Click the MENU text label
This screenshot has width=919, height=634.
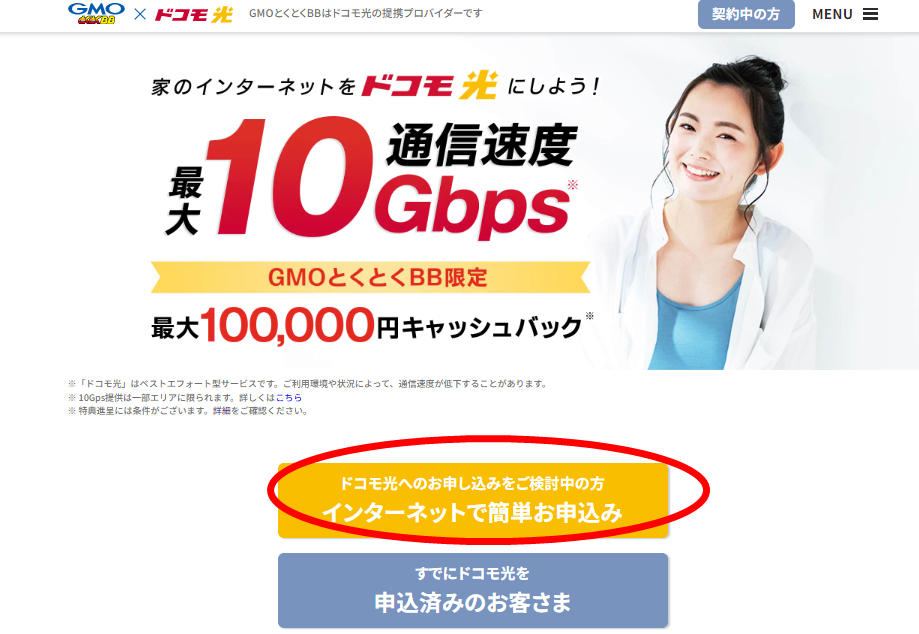click(x=832, y=14)
